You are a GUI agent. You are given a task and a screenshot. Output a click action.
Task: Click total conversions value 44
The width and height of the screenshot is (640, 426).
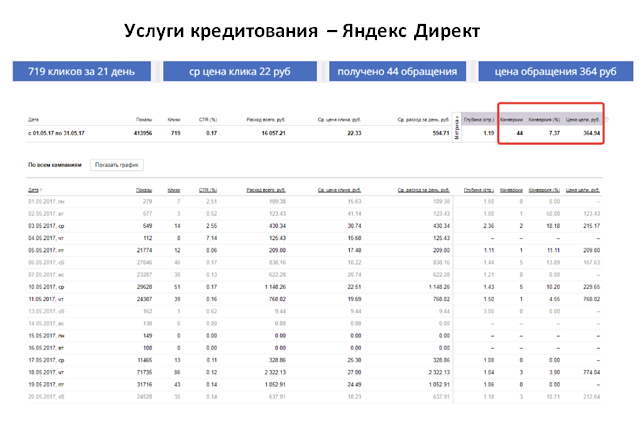[x=520, y=133]
